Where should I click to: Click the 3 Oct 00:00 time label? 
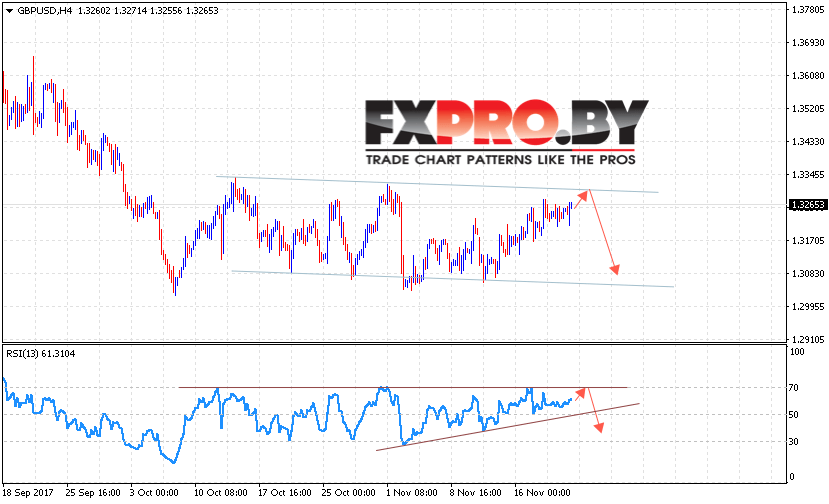pyautogui.click(x=154, y=492)
